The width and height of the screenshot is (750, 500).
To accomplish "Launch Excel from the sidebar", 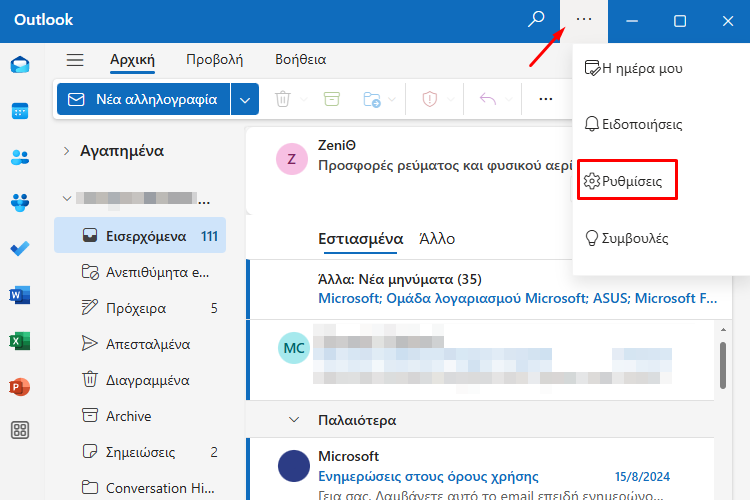I will (20, 341).
